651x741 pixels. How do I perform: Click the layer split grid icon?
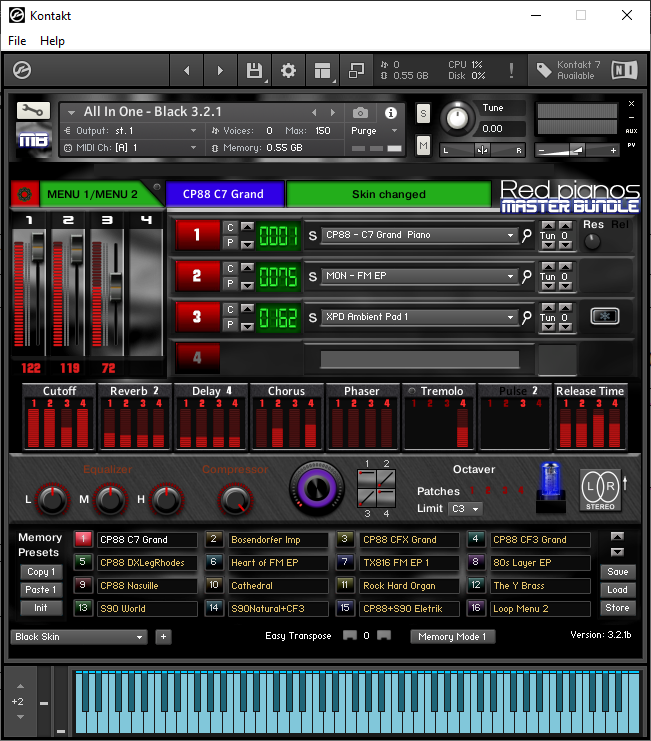(x=377, y=488)
